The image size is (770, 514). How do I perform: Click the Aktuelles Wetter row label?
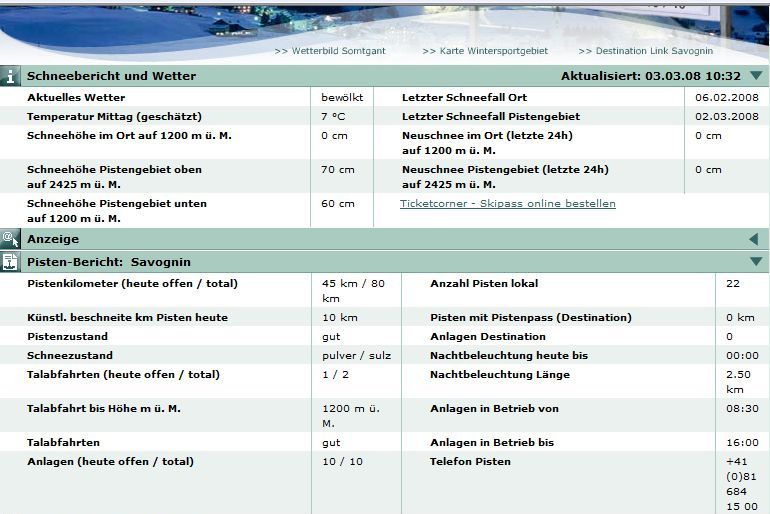76,98
